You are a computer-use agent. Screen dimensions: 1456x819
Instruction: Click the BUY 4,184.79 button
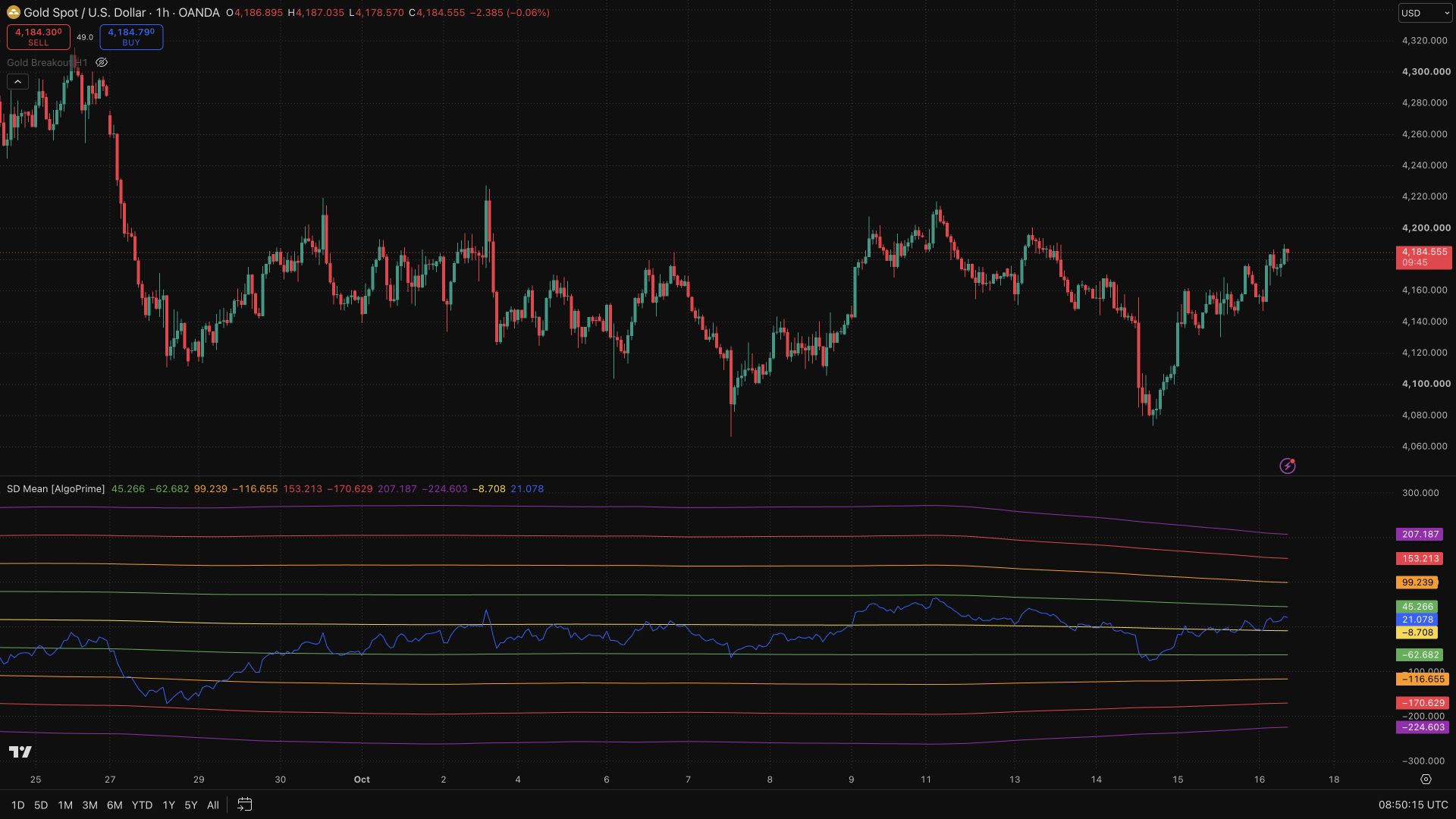[131, 36]
